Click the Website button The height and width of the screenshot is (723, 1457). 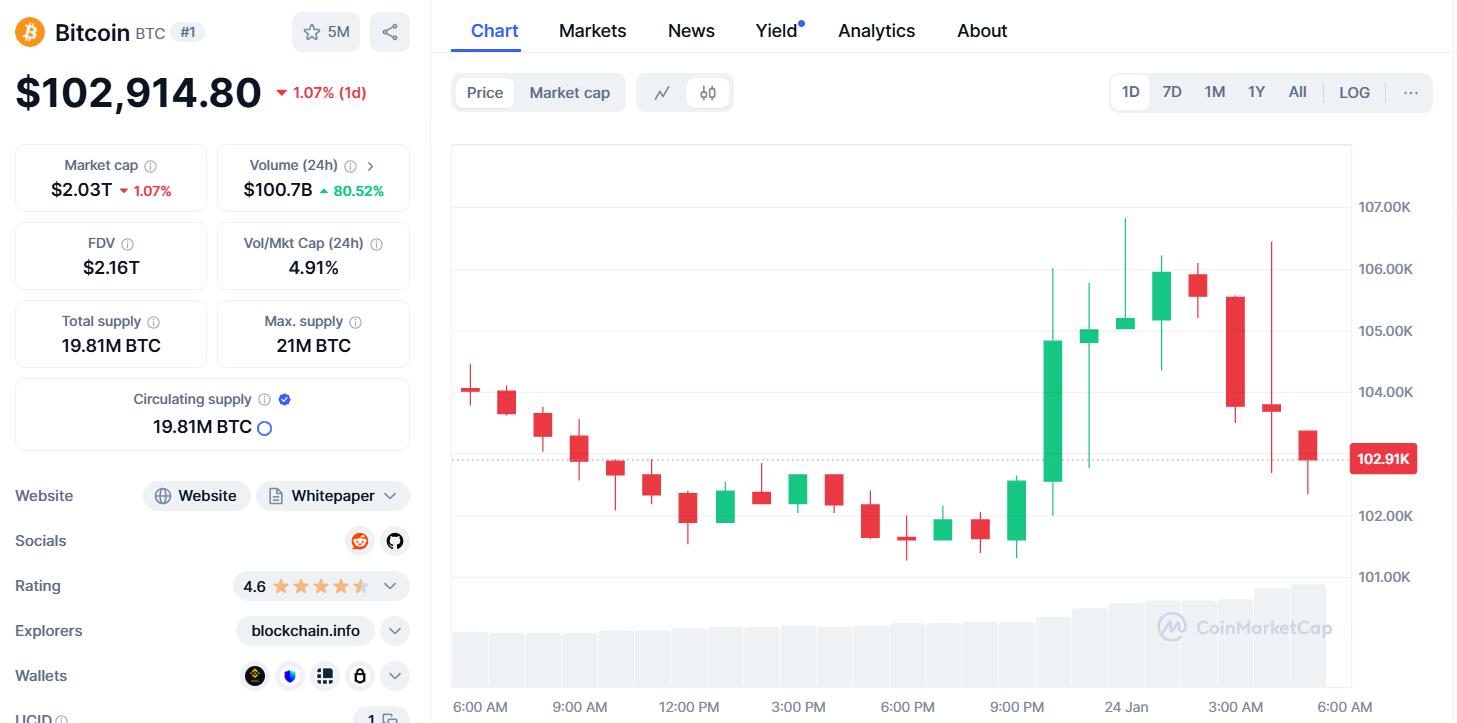tap(197, 496)
